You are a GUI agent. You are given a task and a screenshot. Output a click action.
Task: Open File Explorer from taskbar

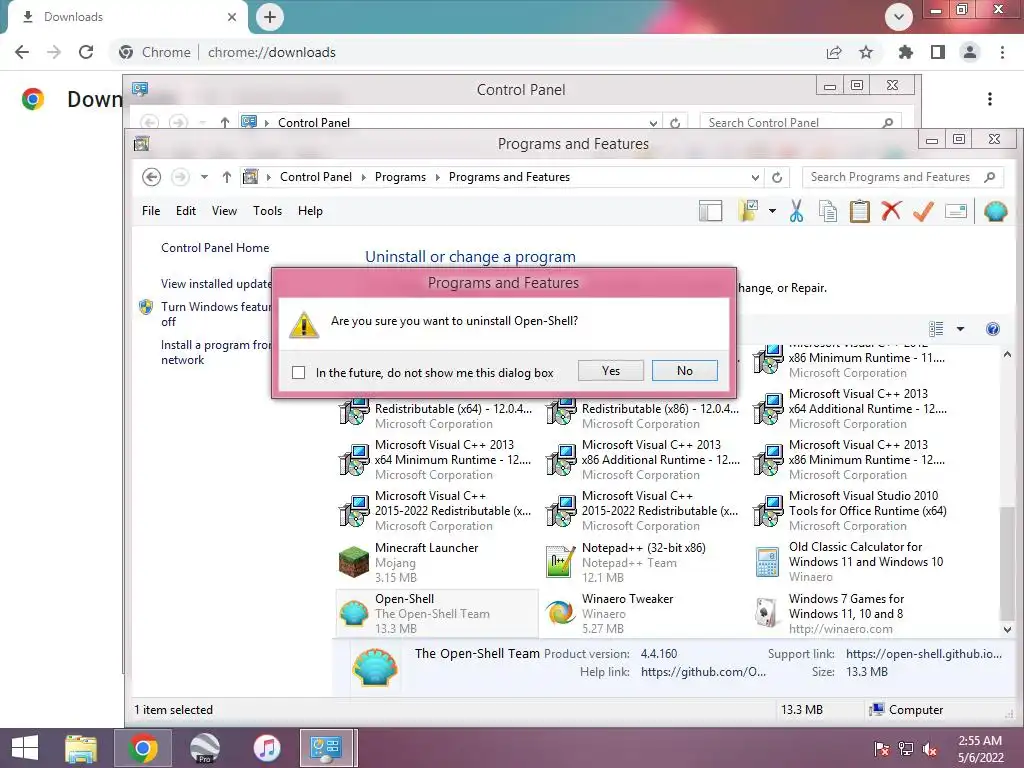coord(81,748)
